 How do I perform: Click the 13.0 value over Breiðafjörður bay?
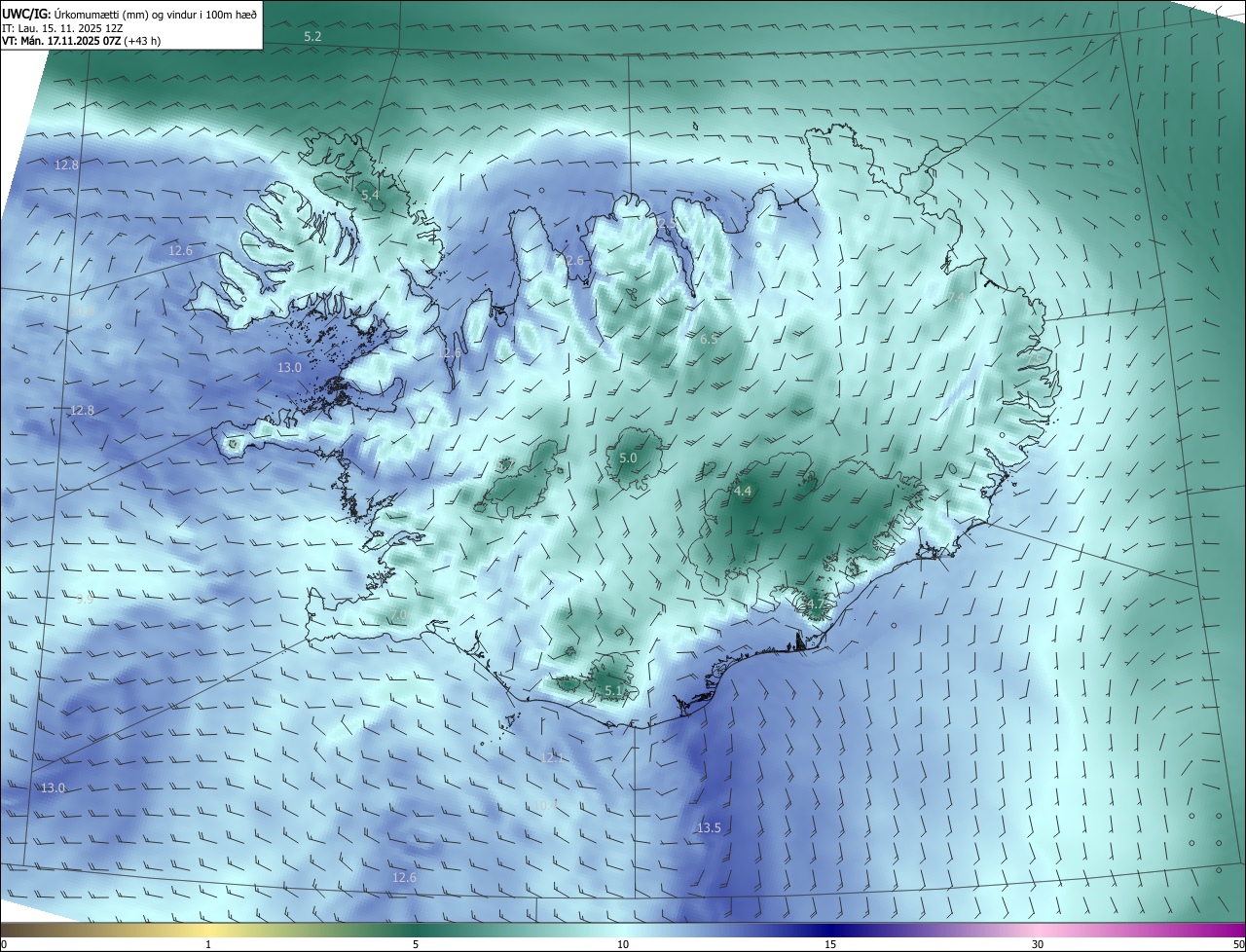tap(290, 367)
